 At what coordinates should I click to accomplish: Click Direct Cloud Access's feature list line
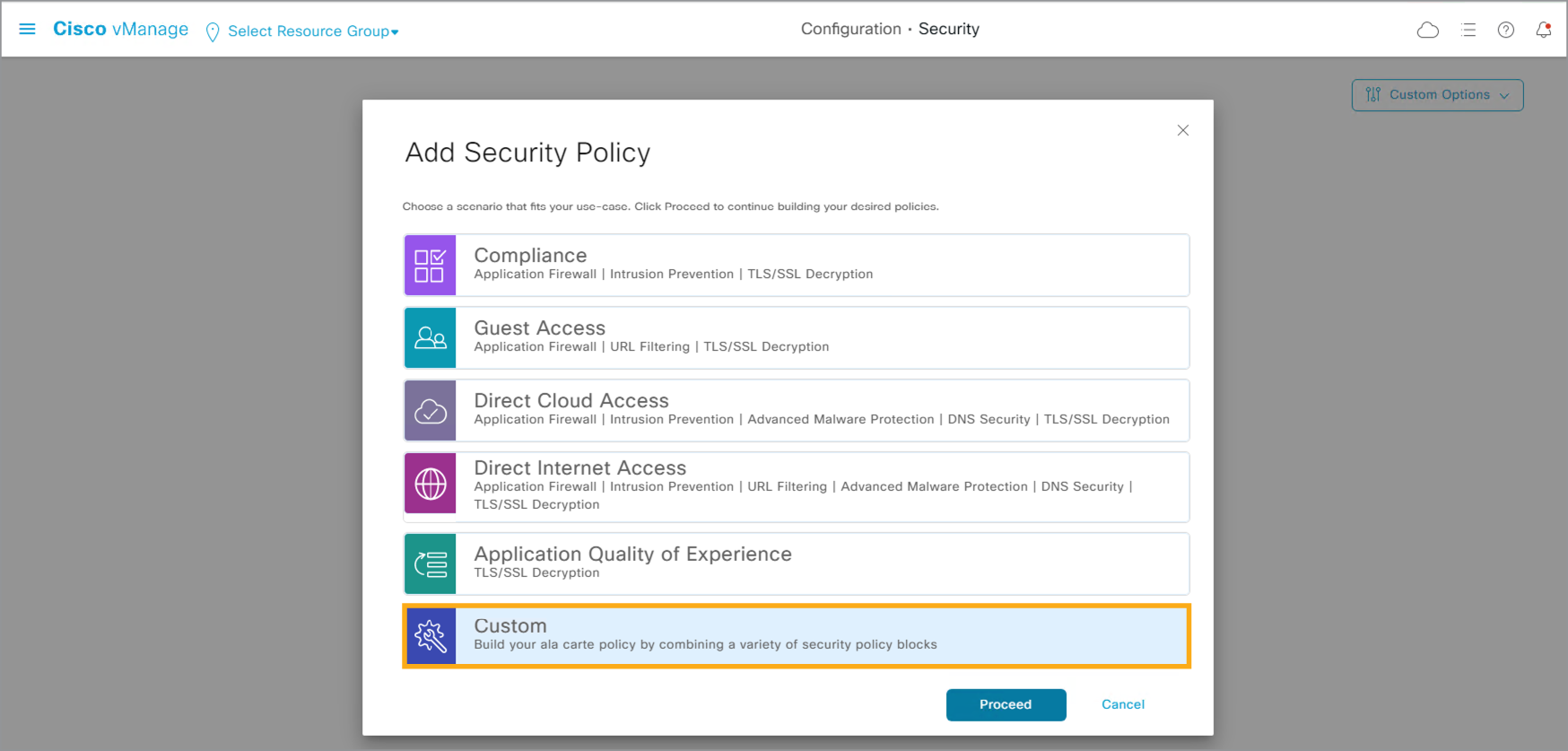pyautogui.click(x=822, y=420)
